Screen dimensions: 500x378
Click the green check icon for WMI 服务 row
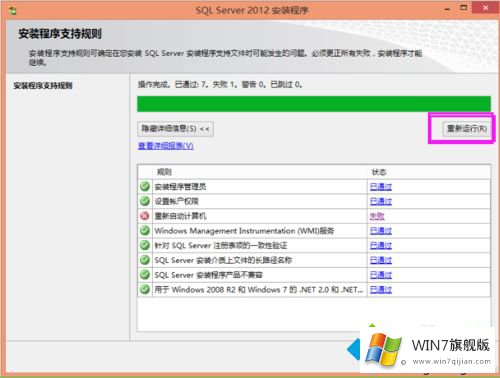[145, 230]
